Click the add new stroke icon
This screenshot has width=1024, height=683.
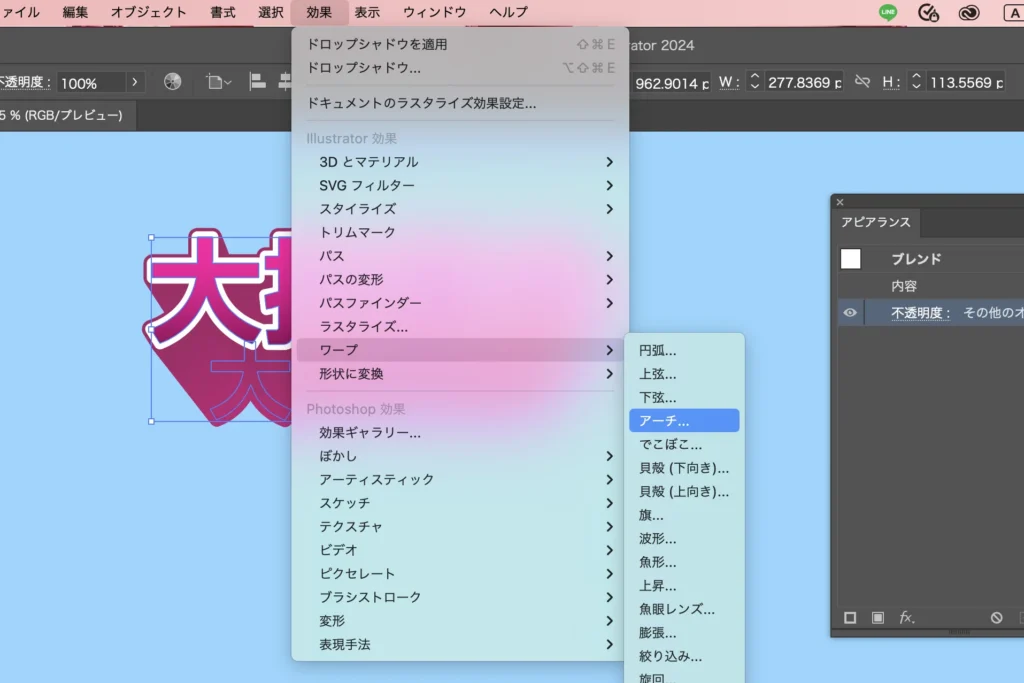click(x=850, y=618)
